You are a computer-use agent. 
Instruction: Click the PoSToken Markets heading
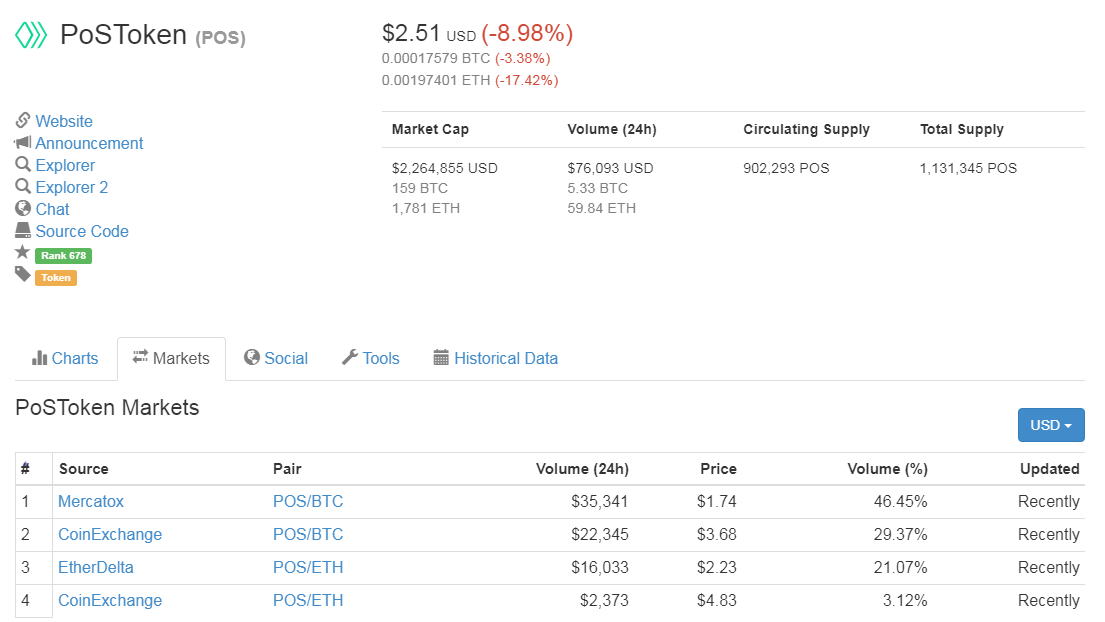(x=107, y=408)
